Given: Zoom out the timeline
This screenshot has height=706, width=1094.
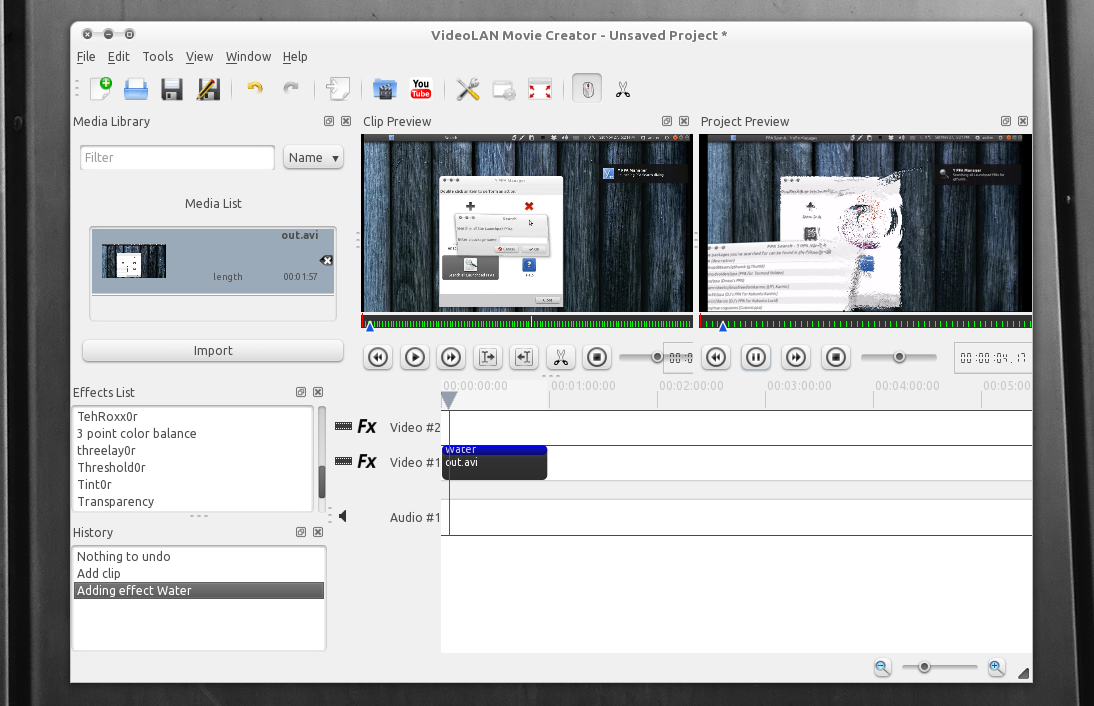Looking at the screenshot, I should (x=883, y=668).
